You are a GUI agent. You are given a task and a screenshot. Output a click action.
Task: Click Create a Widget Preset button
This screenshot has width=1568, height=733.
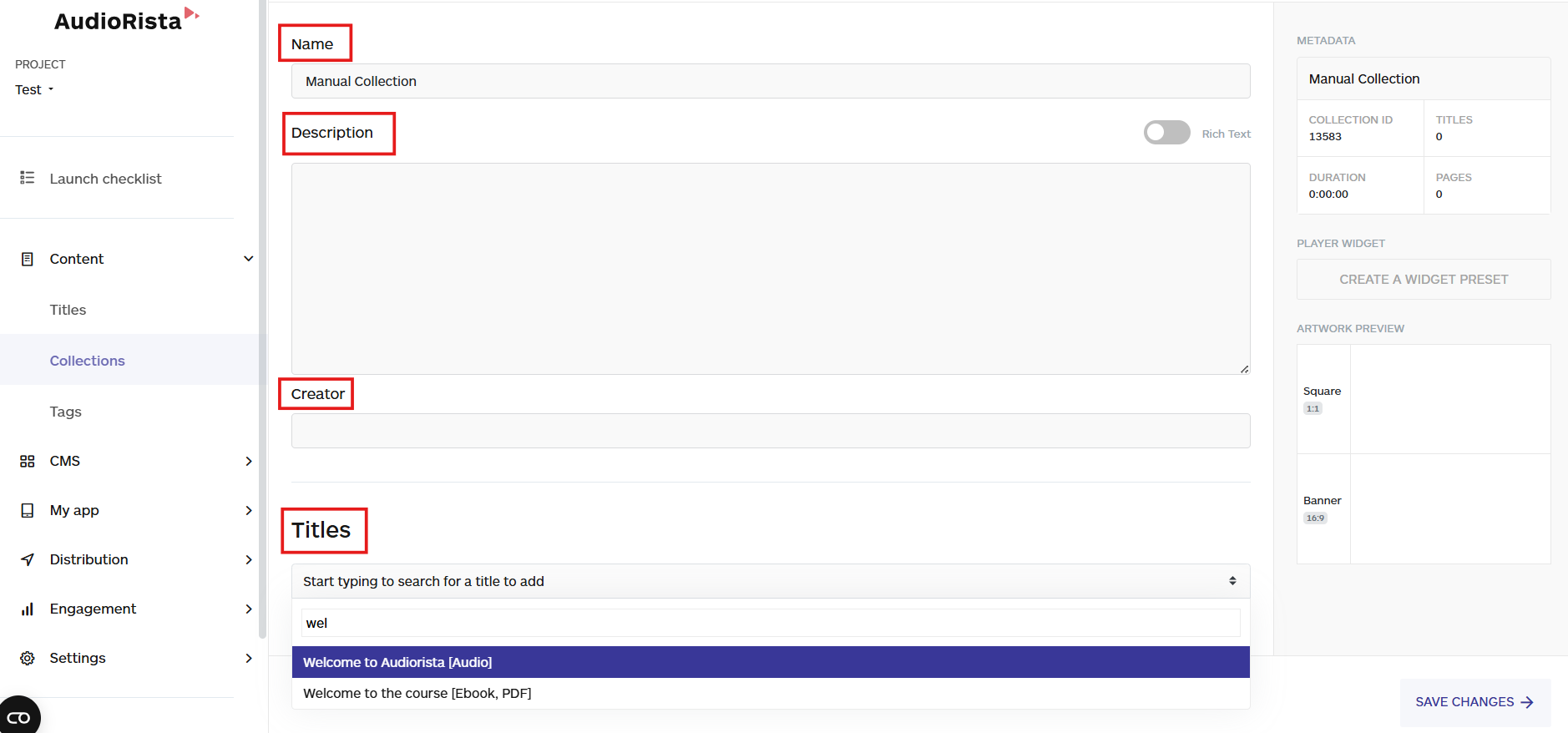tap(1423, 280)
